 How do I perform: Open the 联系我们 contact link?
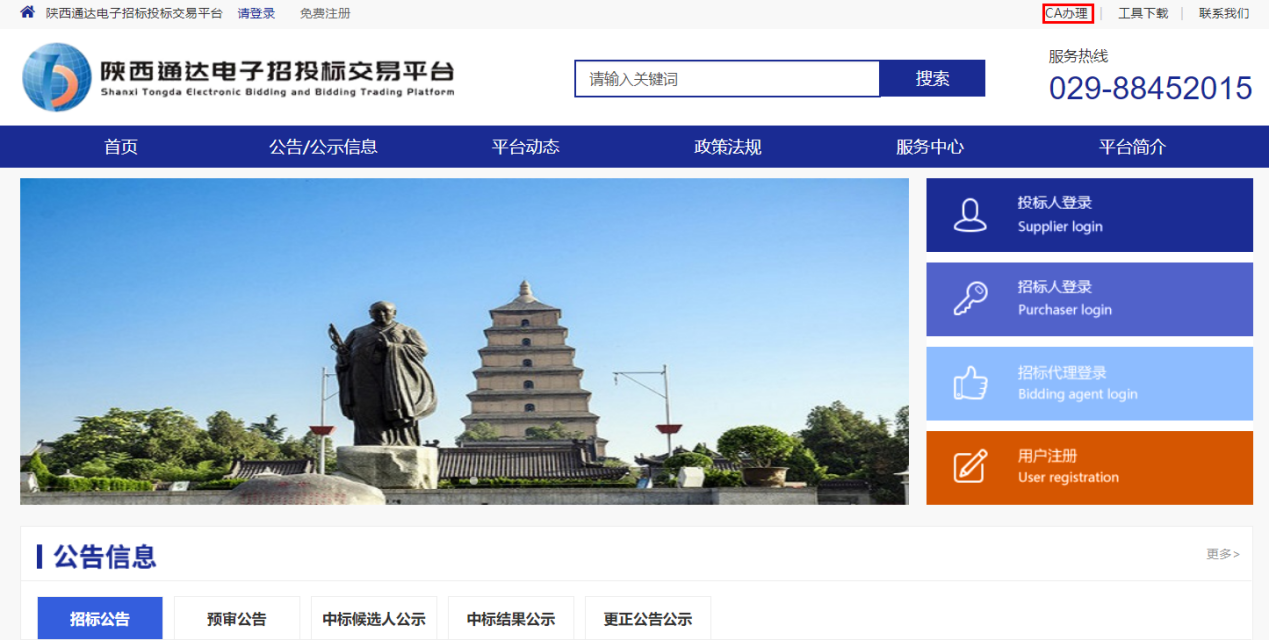tap(1224, 13)
